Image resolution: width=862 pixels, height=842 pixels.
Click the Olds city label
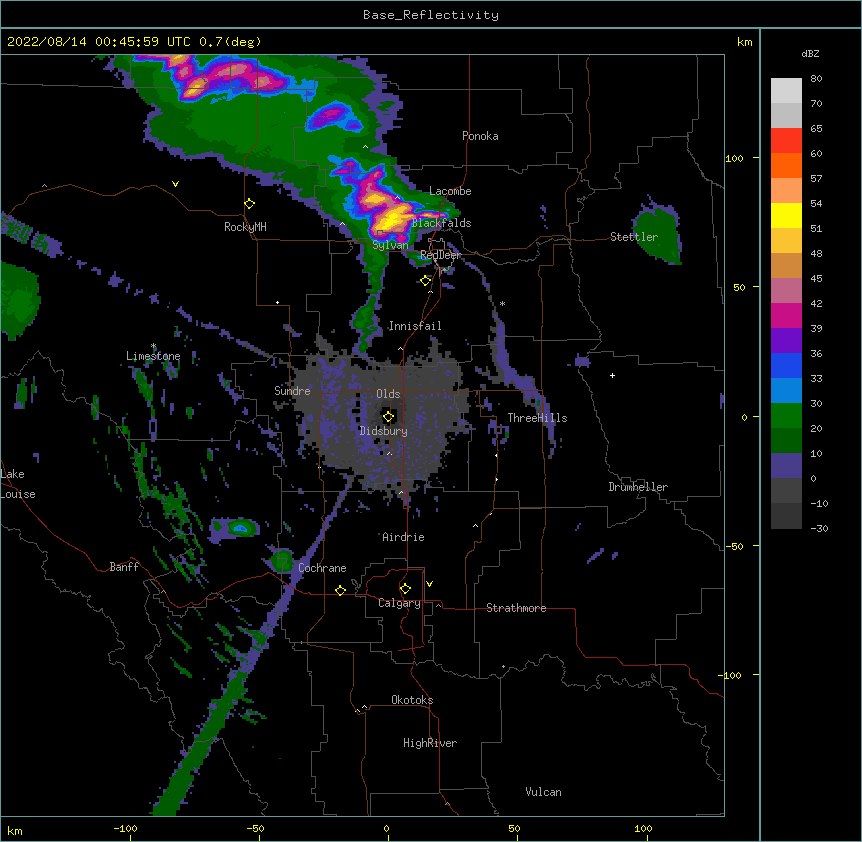pos(388,394)
